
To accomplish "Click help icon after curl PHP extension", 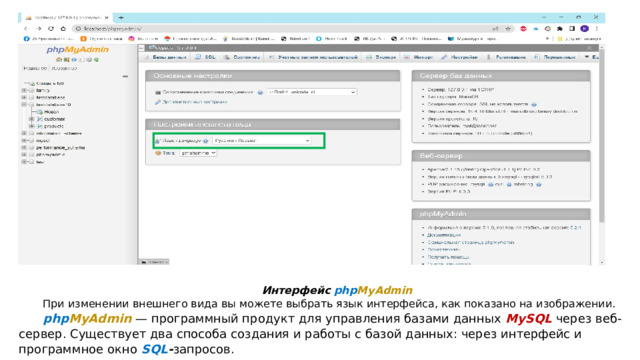I will coord(509,184).
